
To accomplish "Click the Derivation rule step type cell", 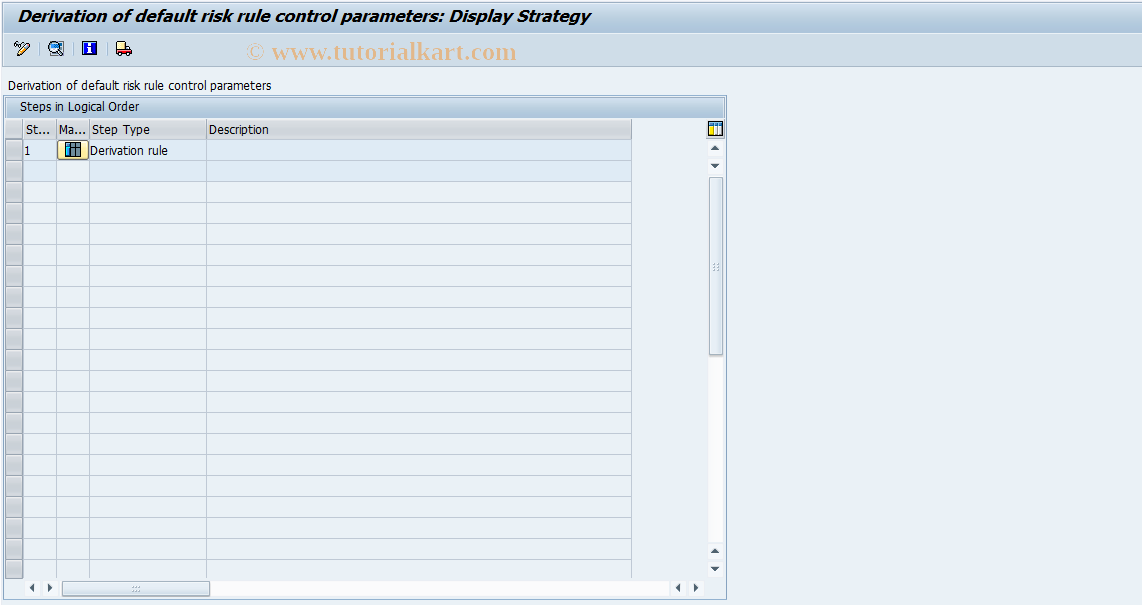I will coord(148,151).
